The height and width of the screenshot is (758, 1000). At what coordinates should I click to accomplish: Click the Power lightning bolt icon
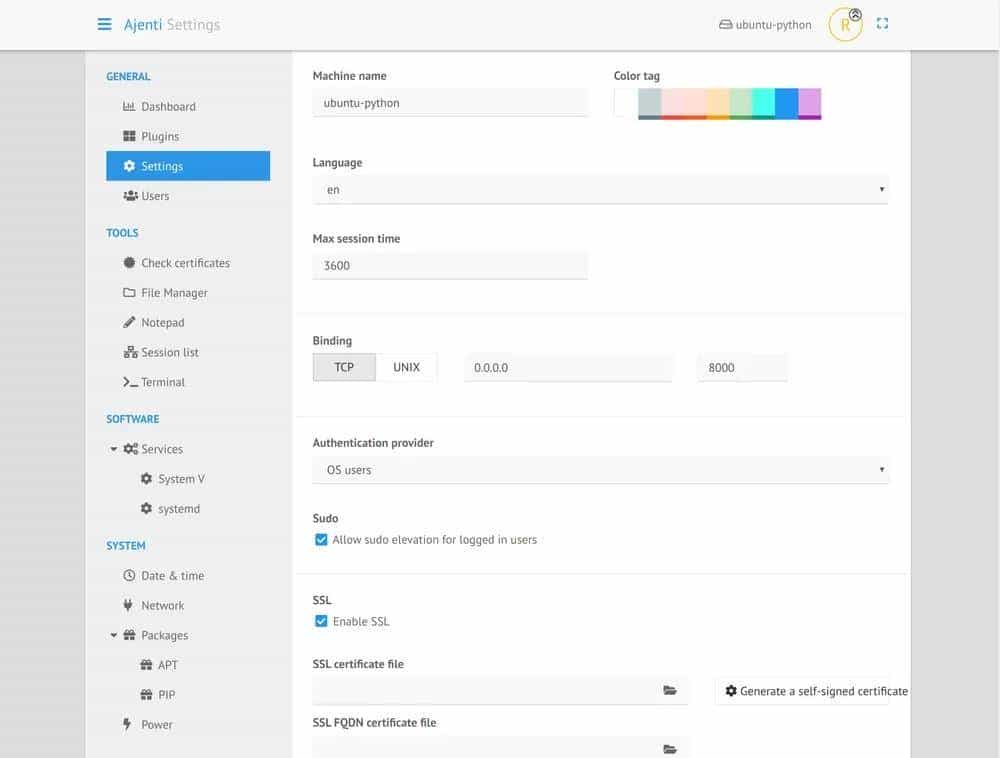tap(127, 725)
